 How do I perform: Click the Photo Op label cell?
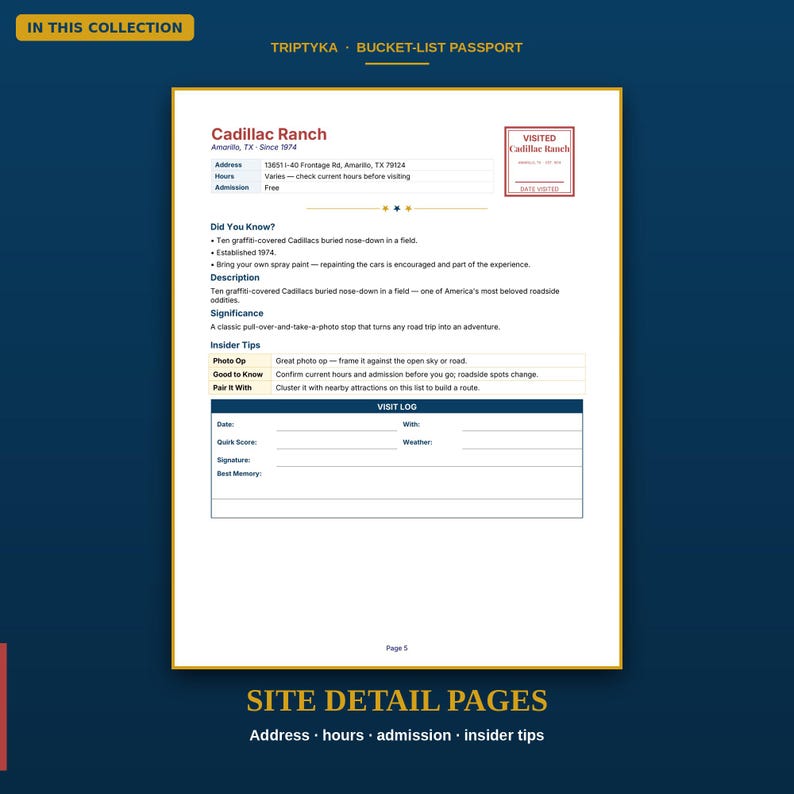241,361
